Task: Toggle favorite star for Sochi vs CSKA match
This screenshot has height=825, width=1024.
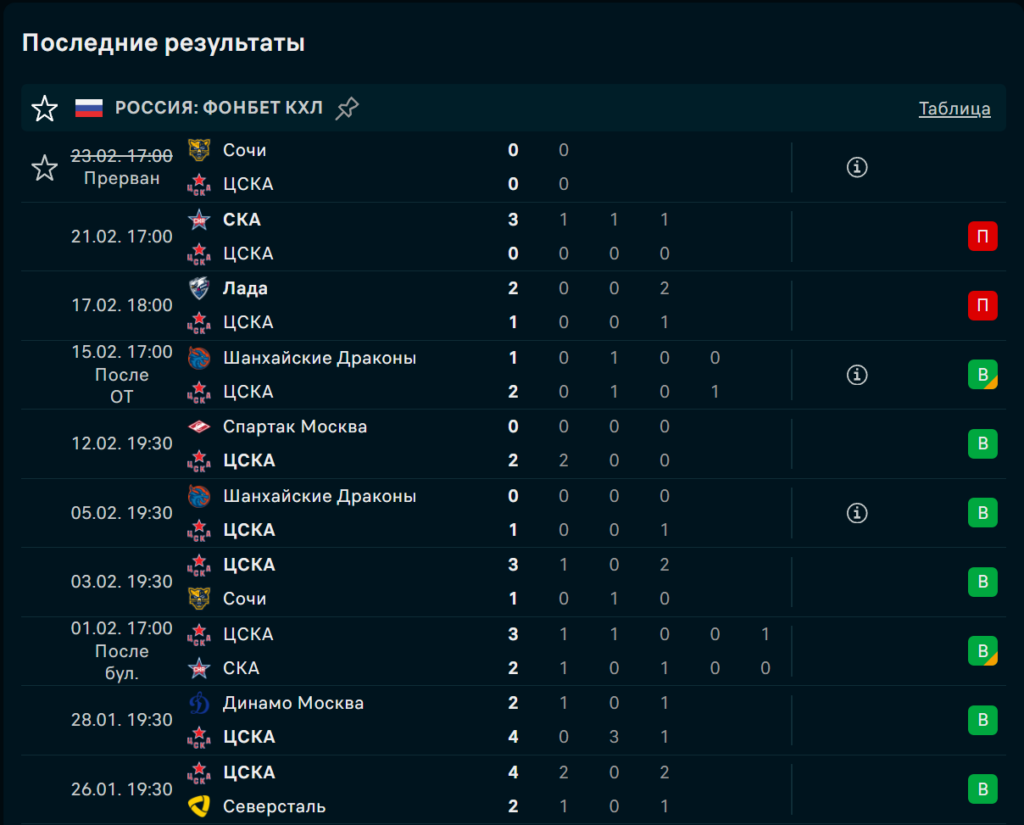Action: 45,167
